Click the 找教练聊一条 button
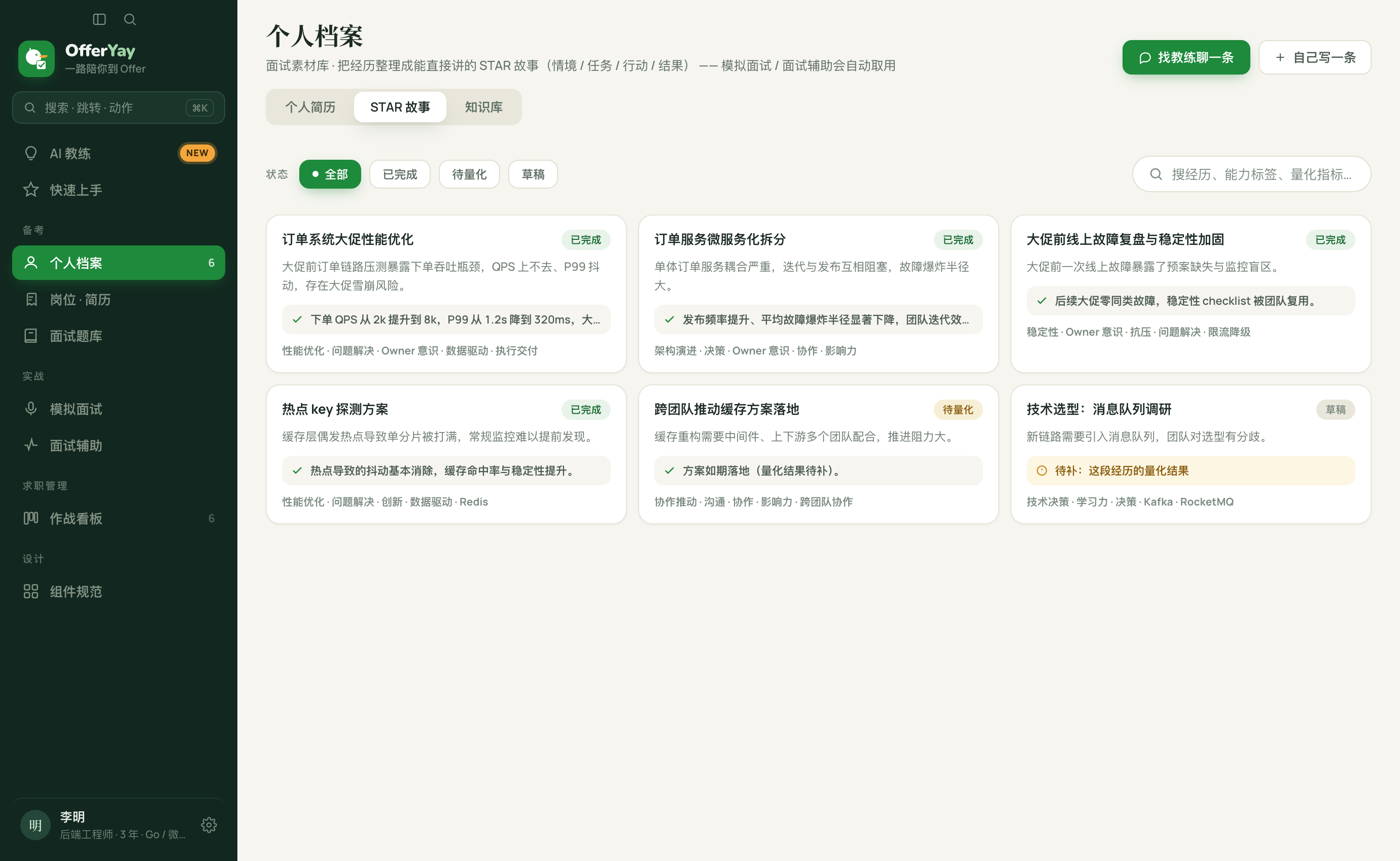1400x861 pixels. tap(1186, 57)
